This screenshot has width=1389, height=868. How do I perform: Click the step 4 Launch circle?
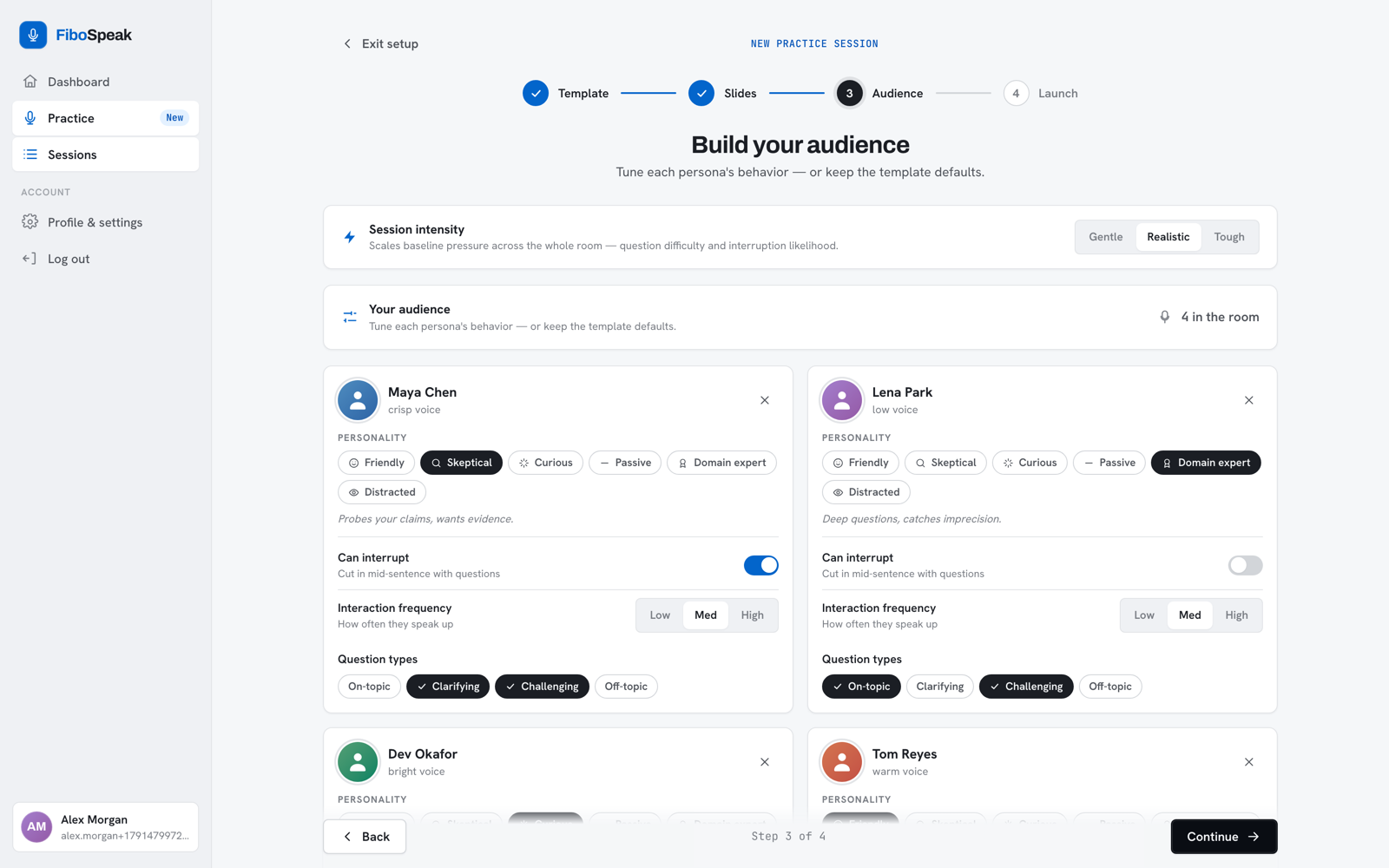click(x=1016, y=93)
